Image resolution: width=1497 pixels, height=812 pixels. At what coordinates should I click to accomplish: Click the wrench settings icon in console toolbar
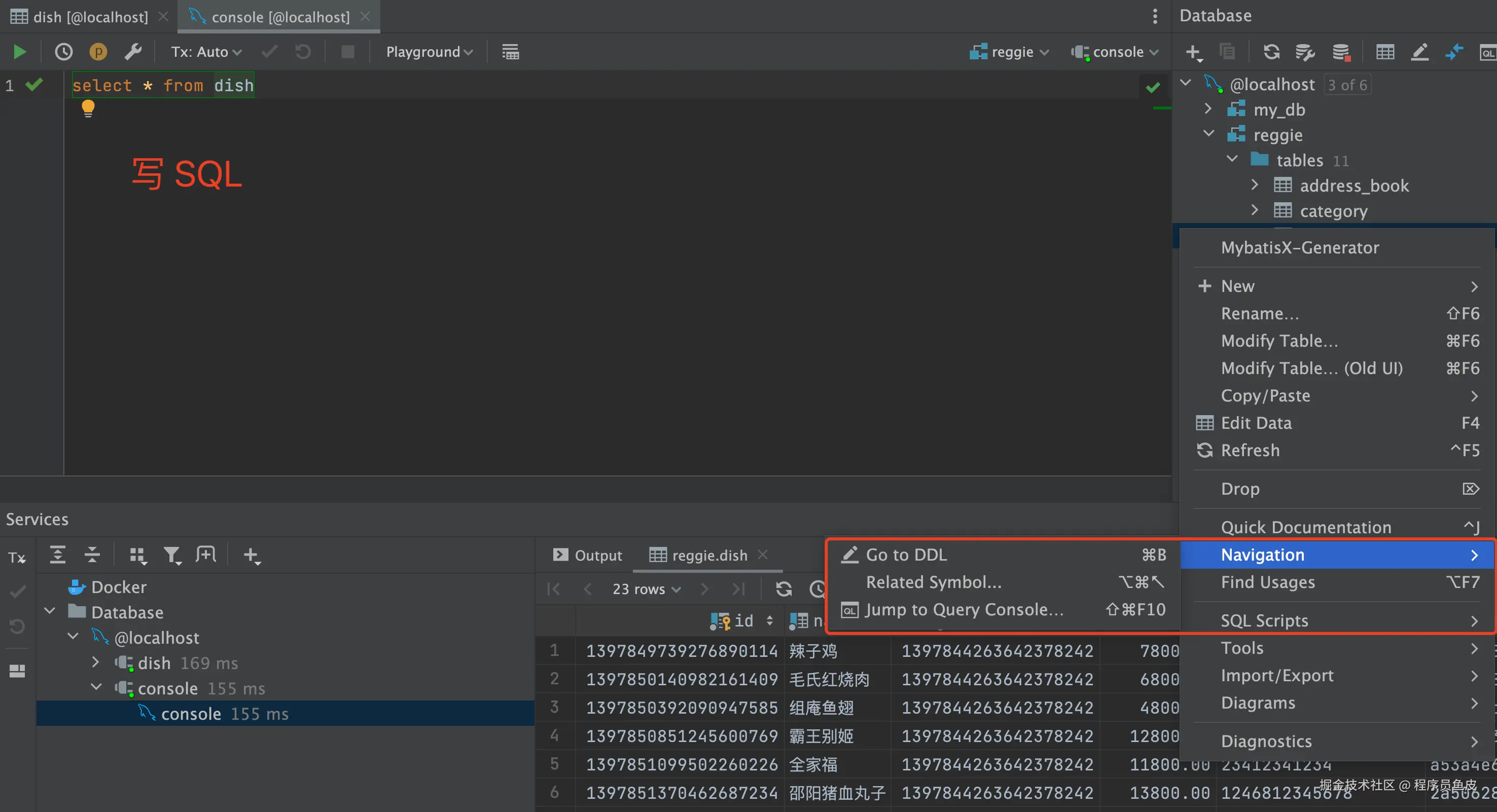133,52
